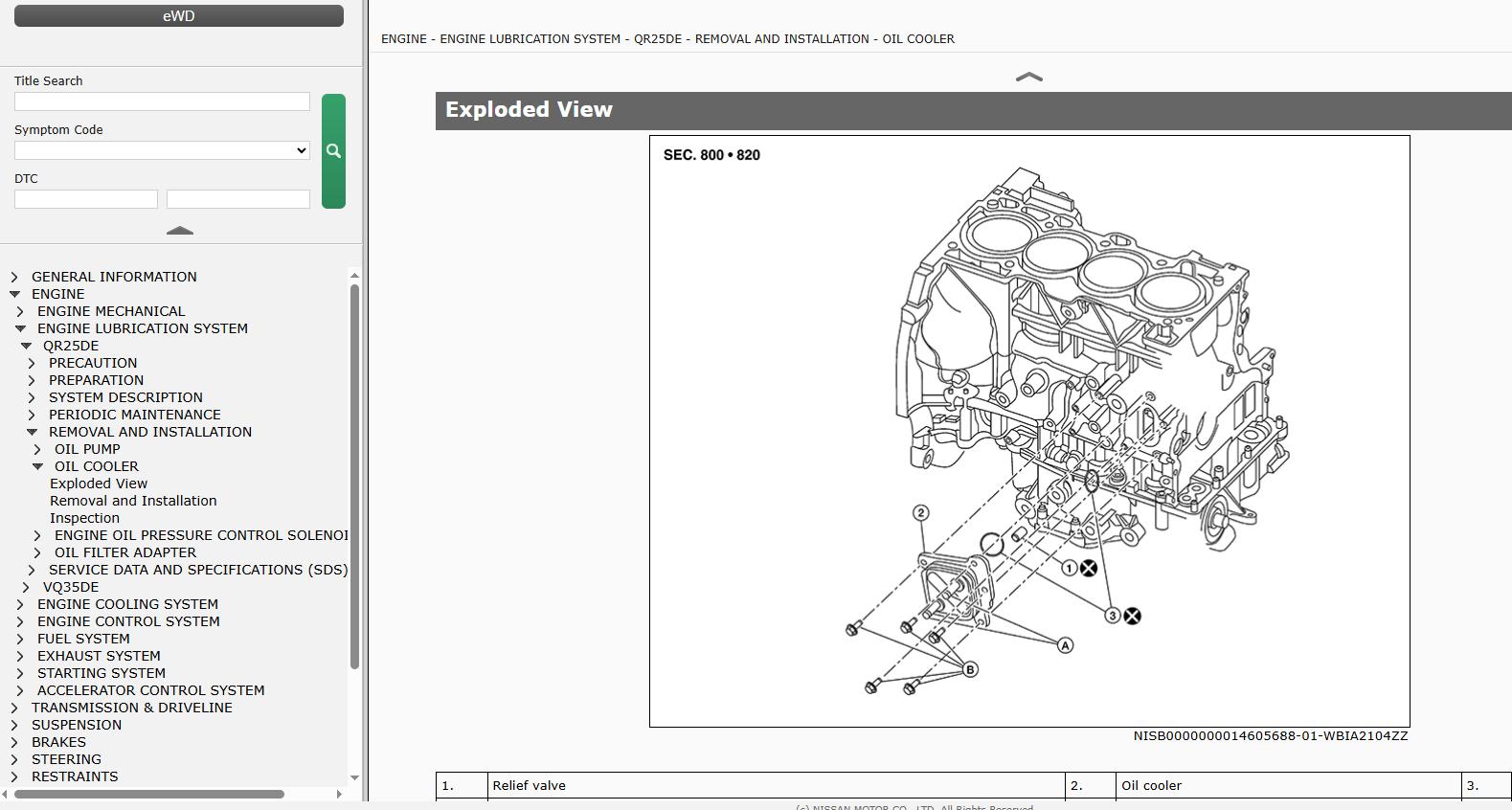Click the breadcrumb path text
1512x810 pixels.
667,39
